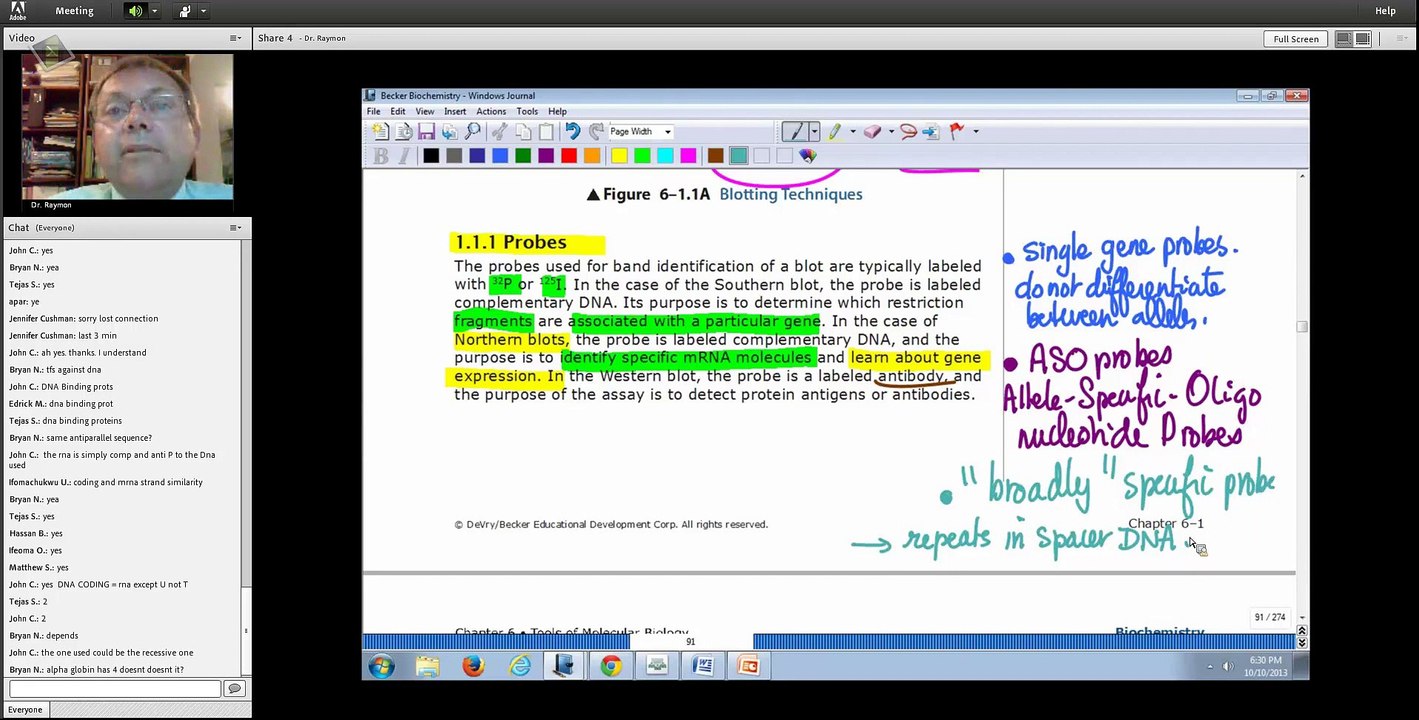
Task: Click the send chat message button
Action: (x=234, y=689)
